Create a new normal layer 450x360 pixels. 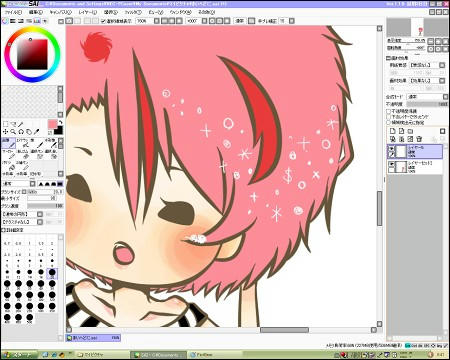(x=393, y=131)
